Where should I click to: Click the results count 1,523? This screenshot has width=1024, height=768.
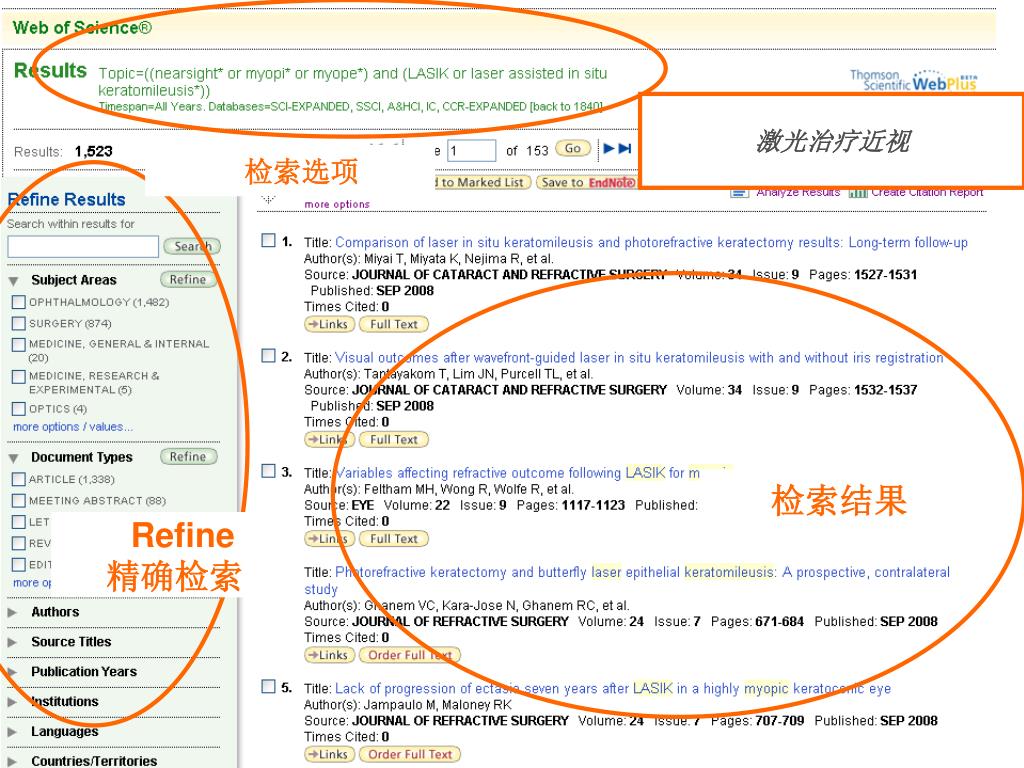coord(93,152)
